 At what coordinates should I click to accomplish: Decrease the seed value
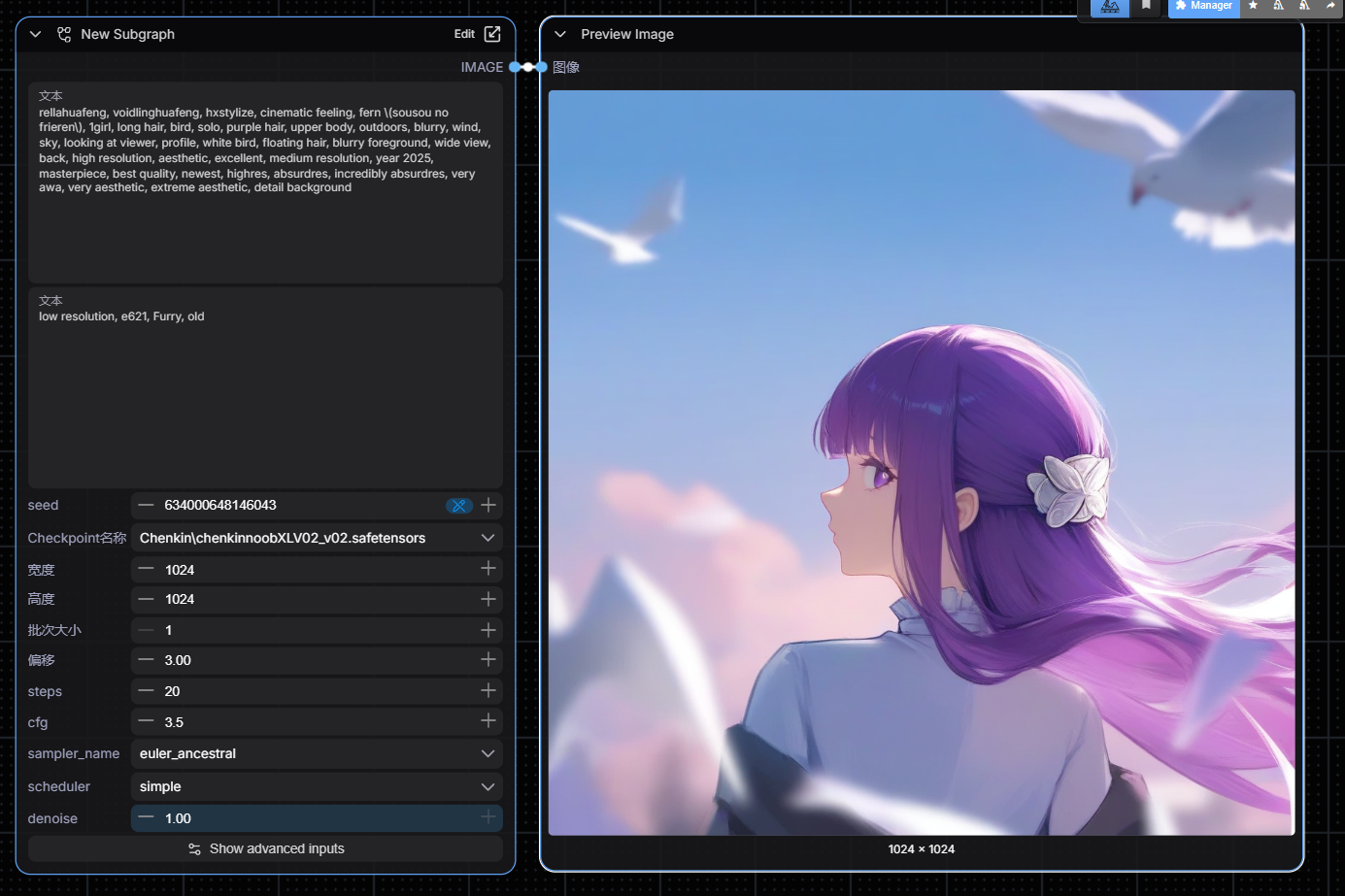146,505
